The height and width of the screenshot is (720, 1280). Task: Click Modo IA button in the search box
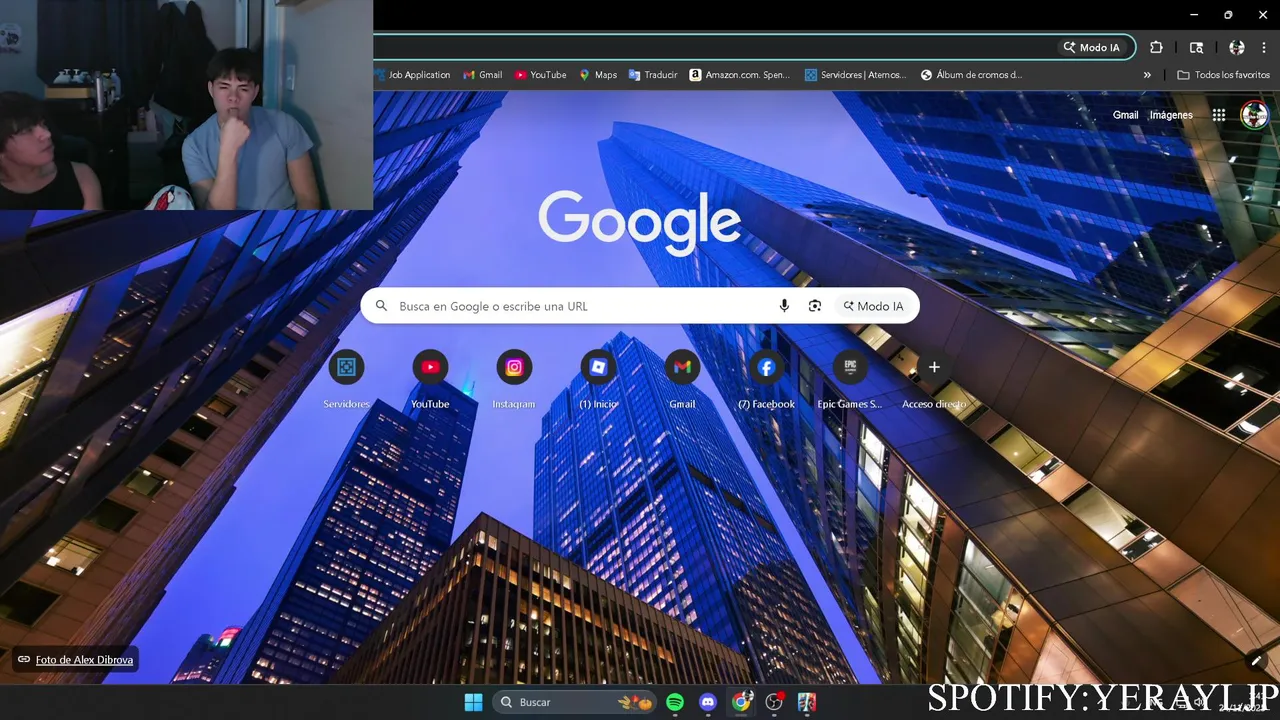(x=873, y=306)
